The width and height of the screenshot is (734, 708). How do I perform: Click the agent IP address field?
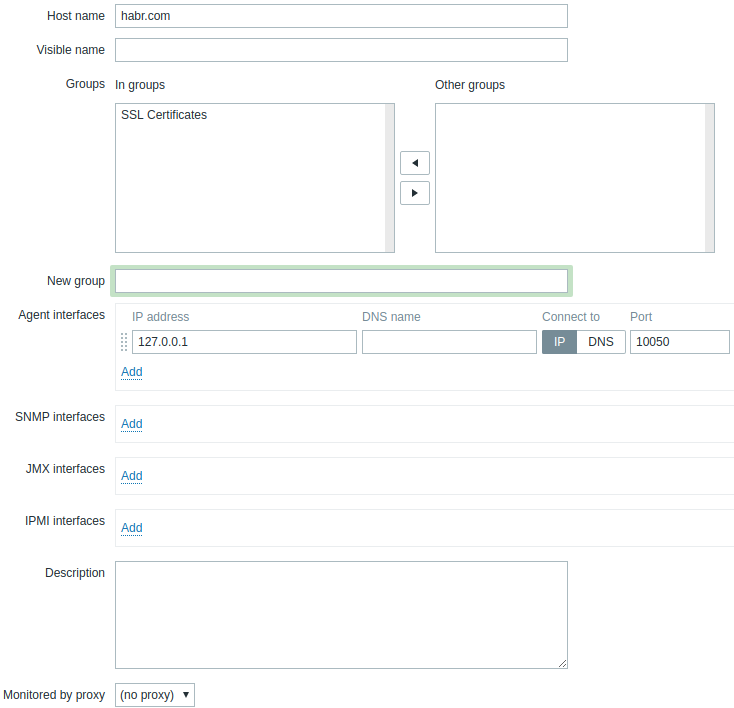(x=244, y=342)
